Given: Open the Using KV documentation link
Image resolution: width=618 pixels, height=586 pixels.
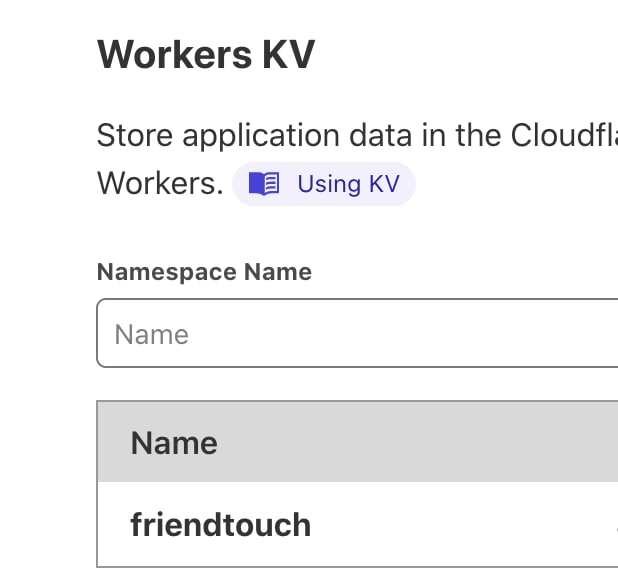Looking at the screenshot, I should click(x=324, y=184).
